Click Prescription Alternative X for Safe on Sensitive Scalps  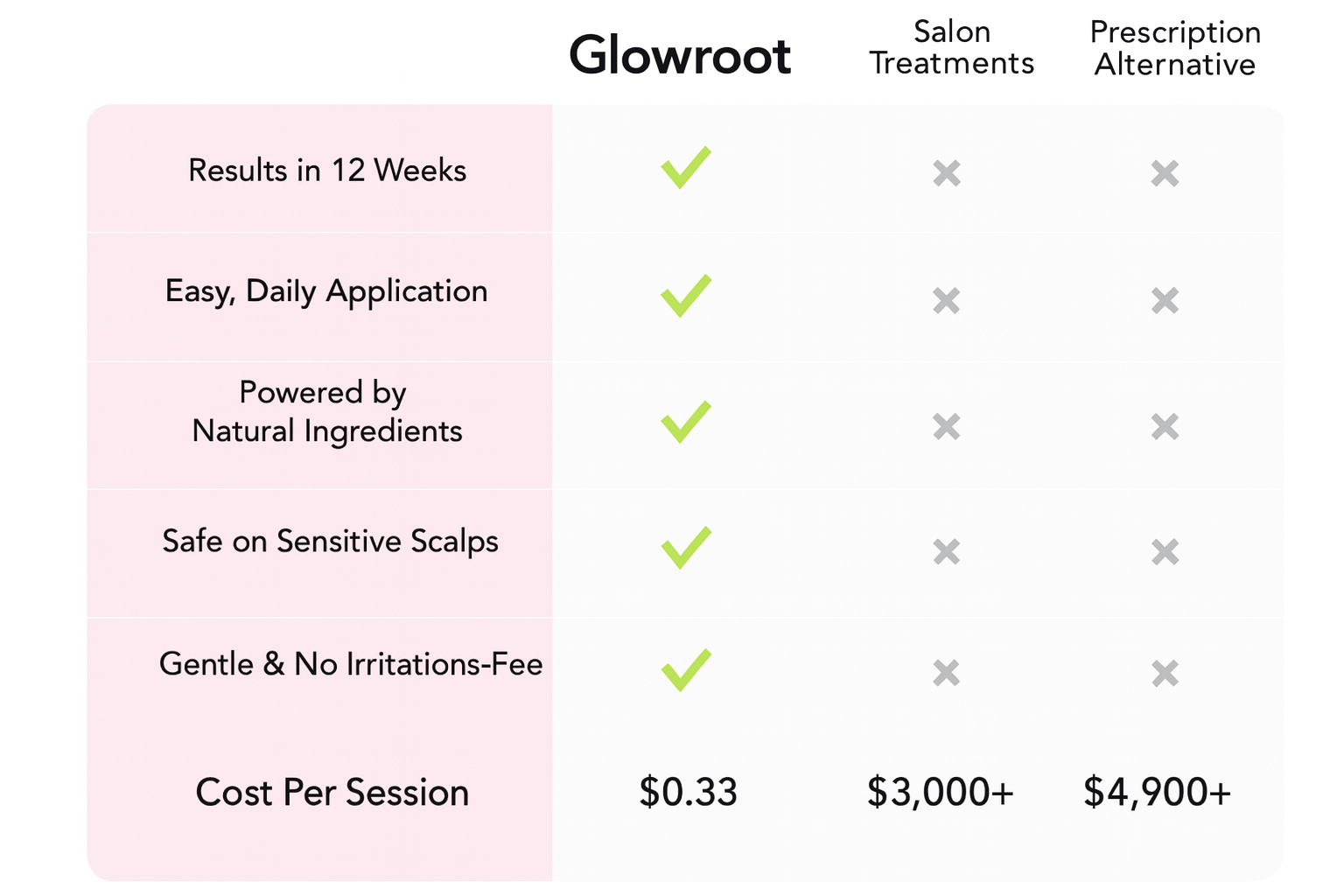(x=1165, y=552)
